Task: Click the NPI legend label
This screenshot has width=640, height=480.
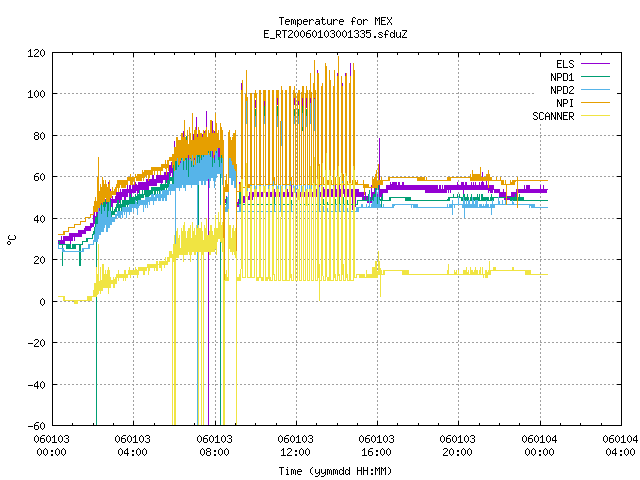Action: (565, 103)
